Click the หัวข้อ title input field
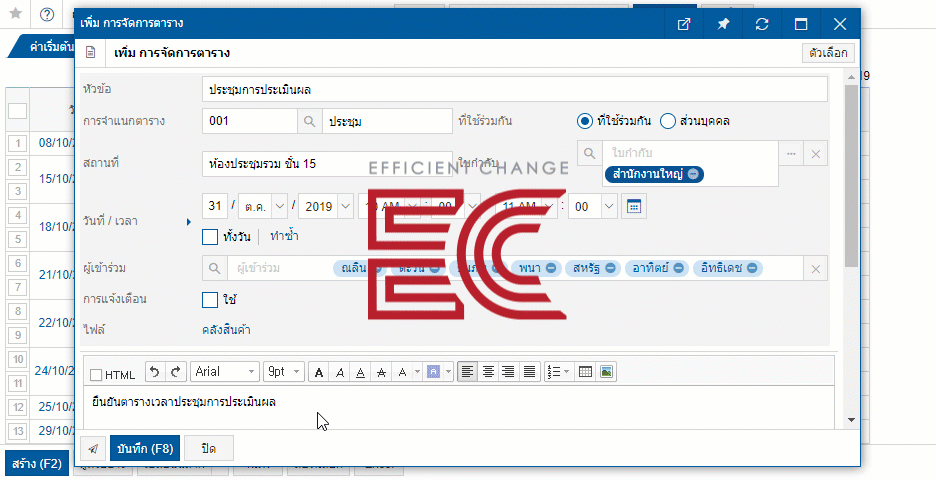This screenshot has width=936, height=480. point(515,90)
